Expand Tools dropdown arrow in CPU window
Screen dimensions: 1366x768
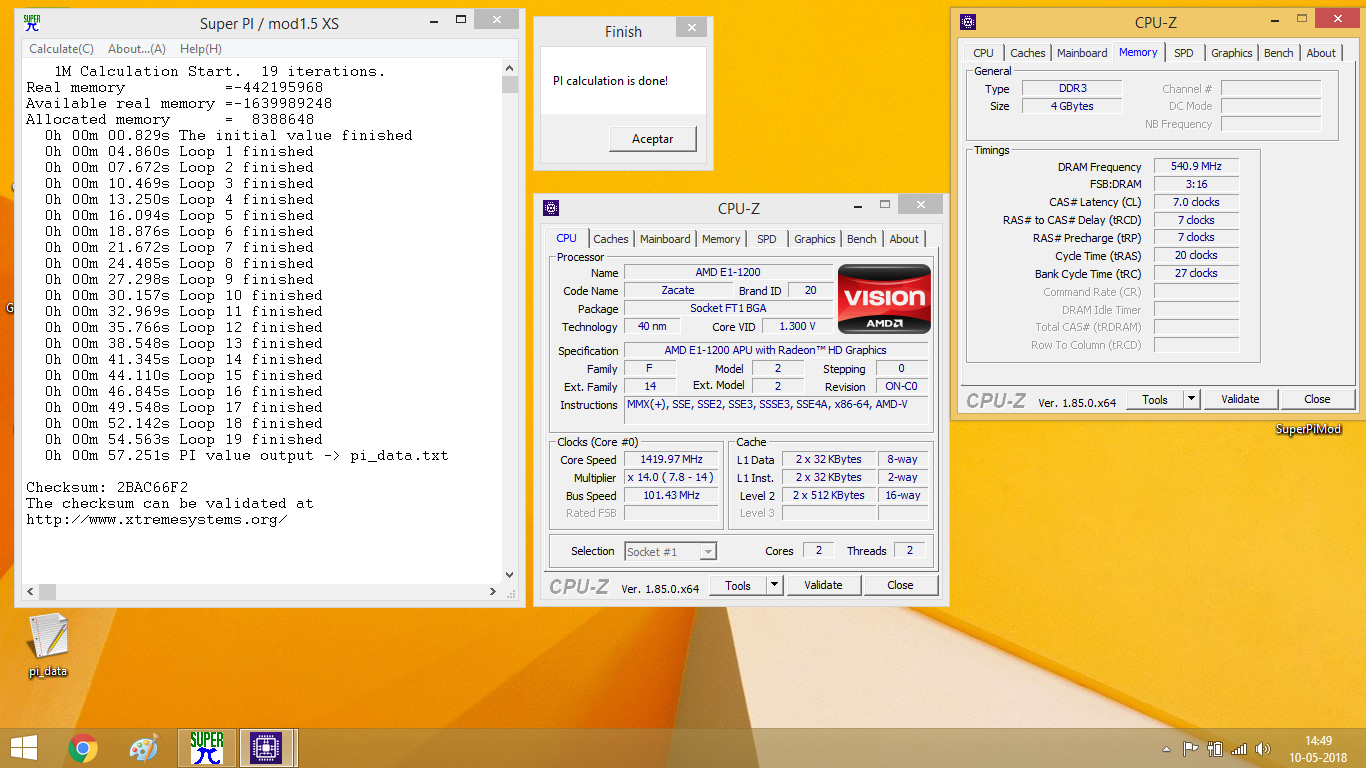774,585
